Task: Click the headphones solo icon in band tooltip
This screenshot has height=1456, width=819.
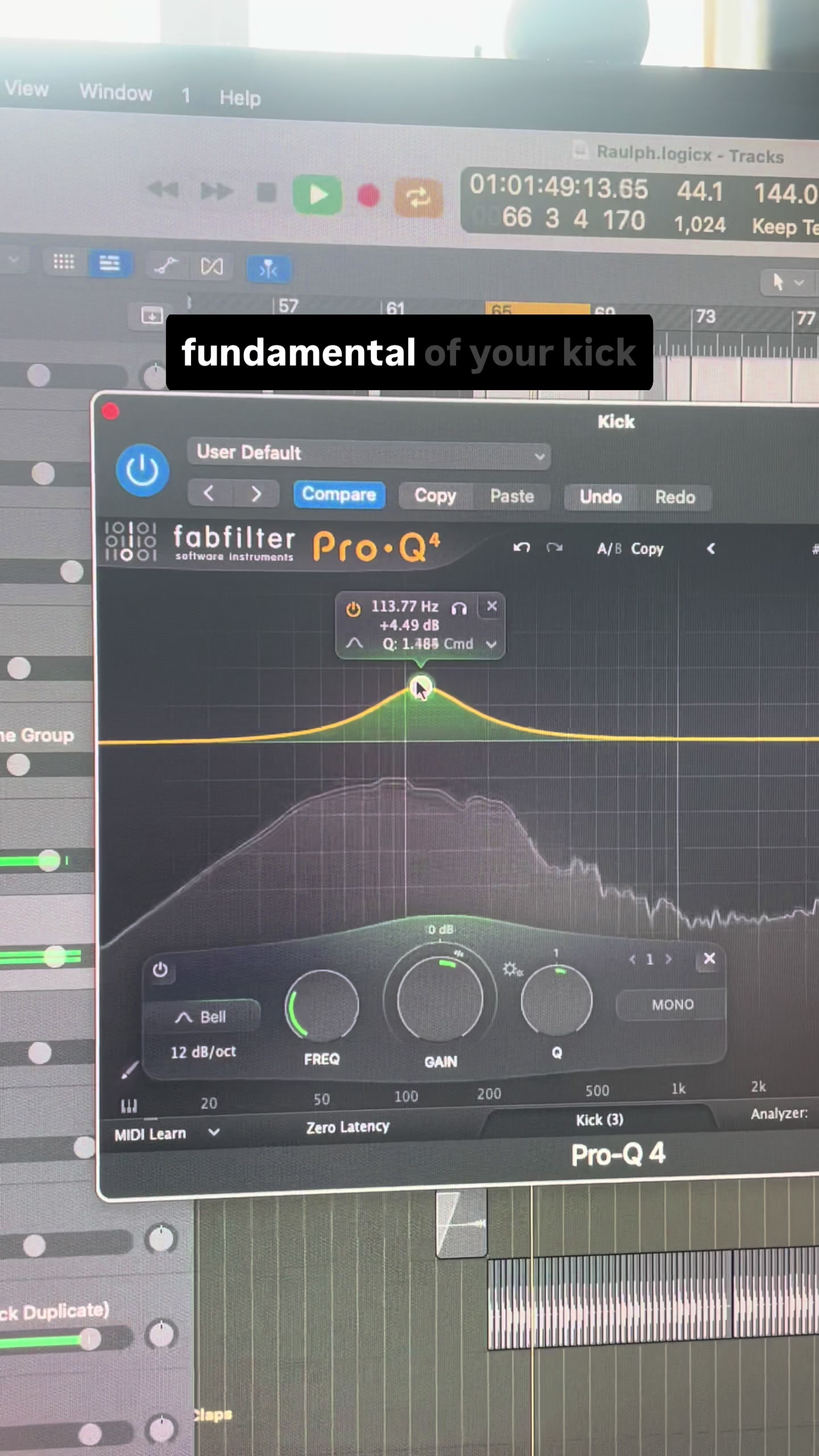Action: pyautogui.click(x=459, y=609)
